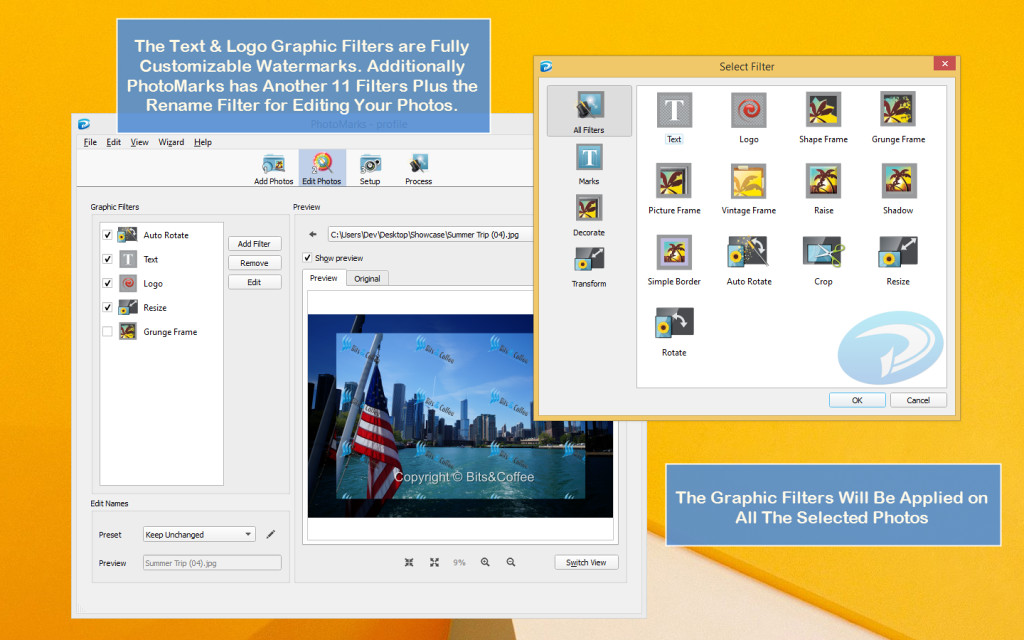Show the All Filters category
Viewport: 1024px width, 640px height.
coord(589,111)
